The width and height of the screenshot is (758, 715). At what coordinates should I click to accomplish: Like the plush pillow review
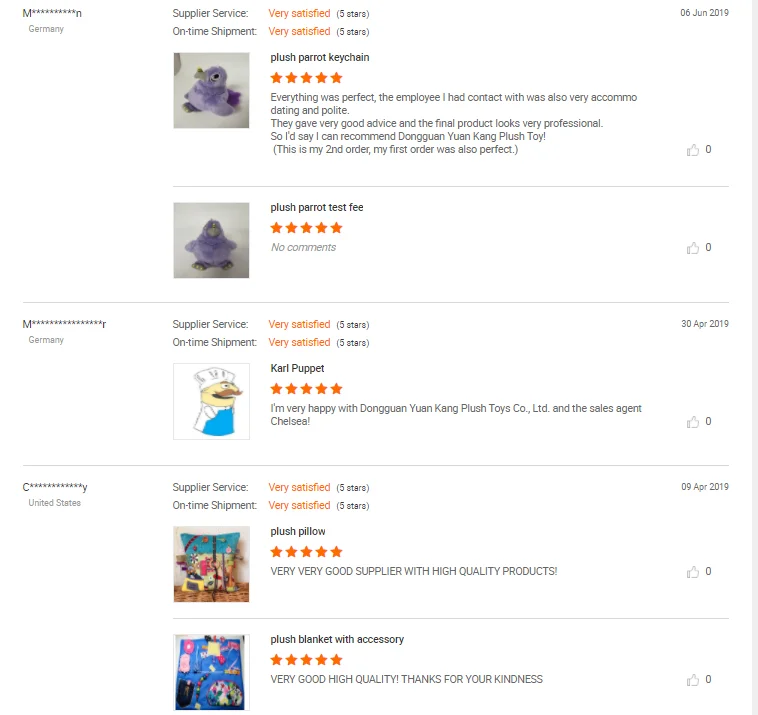(x=693, y=572)
